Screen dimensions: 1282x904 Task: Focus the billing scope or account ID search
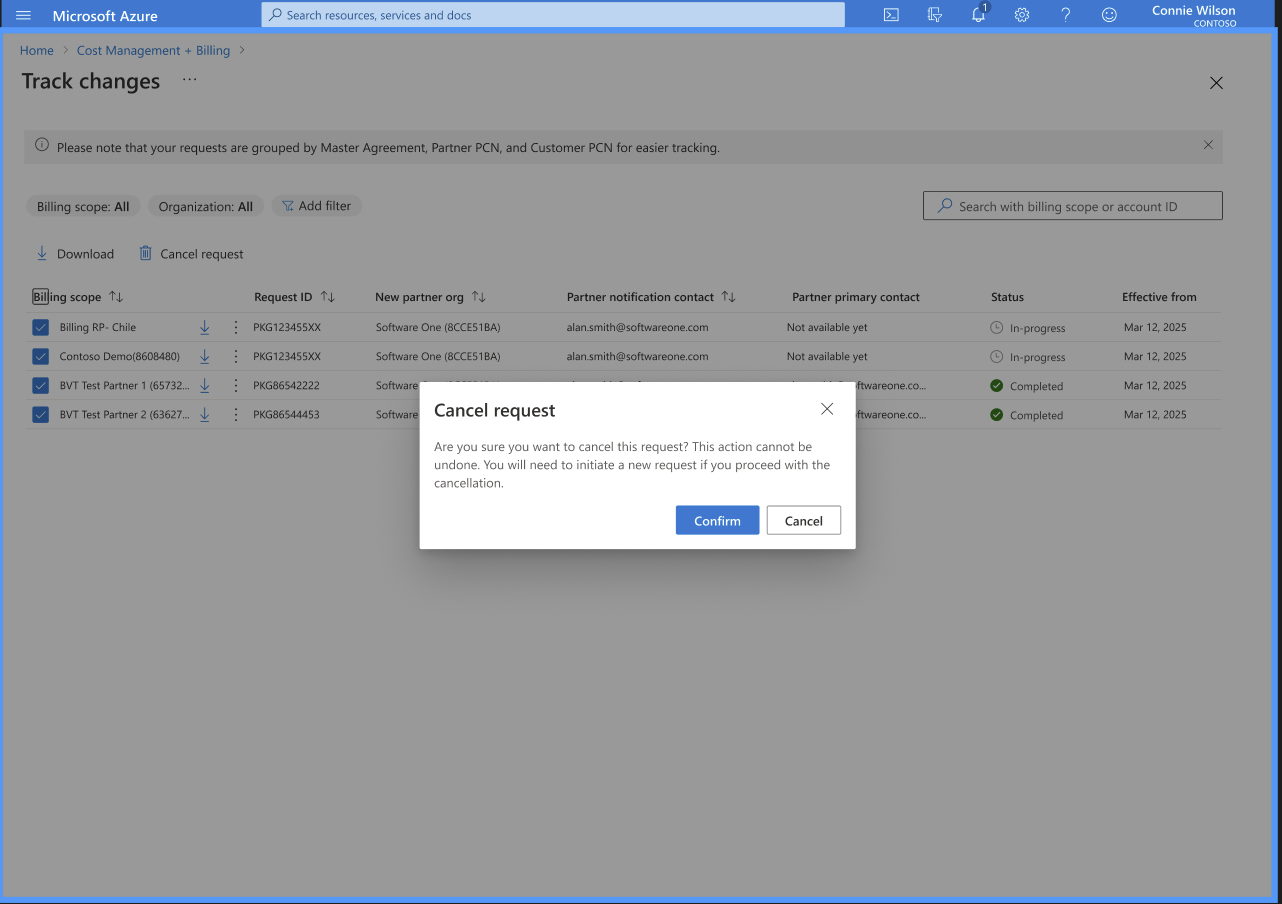pyautogui.click(x=1072, y=206)
